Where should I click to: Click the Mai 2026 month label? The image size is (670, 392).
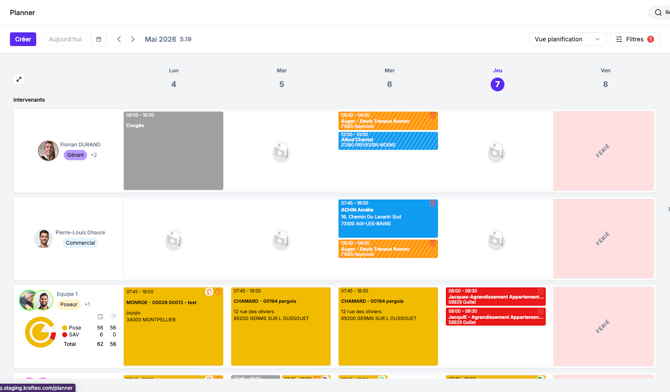pyautogui.click(x=160, y=39)
